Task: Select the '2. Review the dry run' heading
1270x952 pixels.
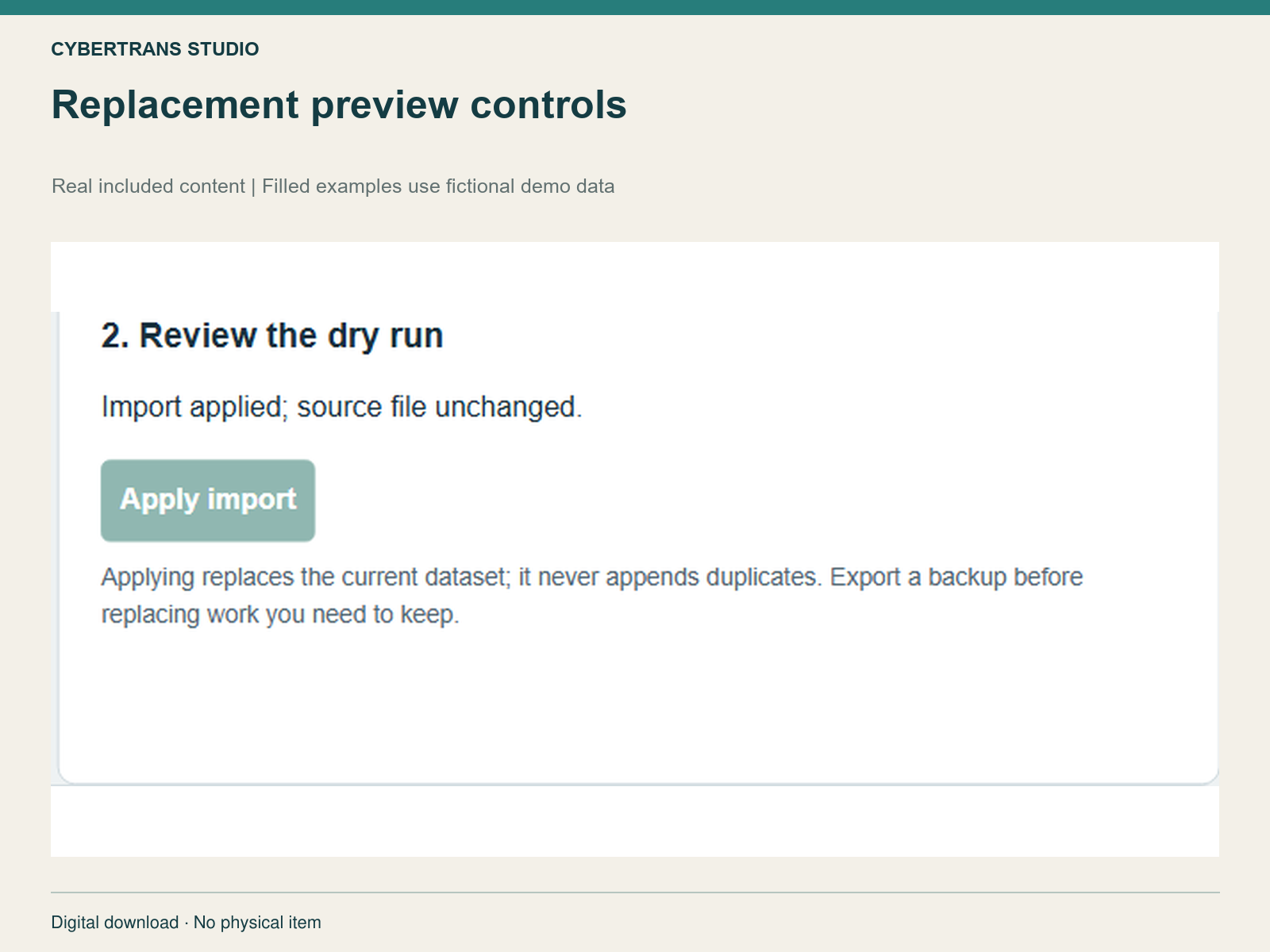Action: click(272, 336)
